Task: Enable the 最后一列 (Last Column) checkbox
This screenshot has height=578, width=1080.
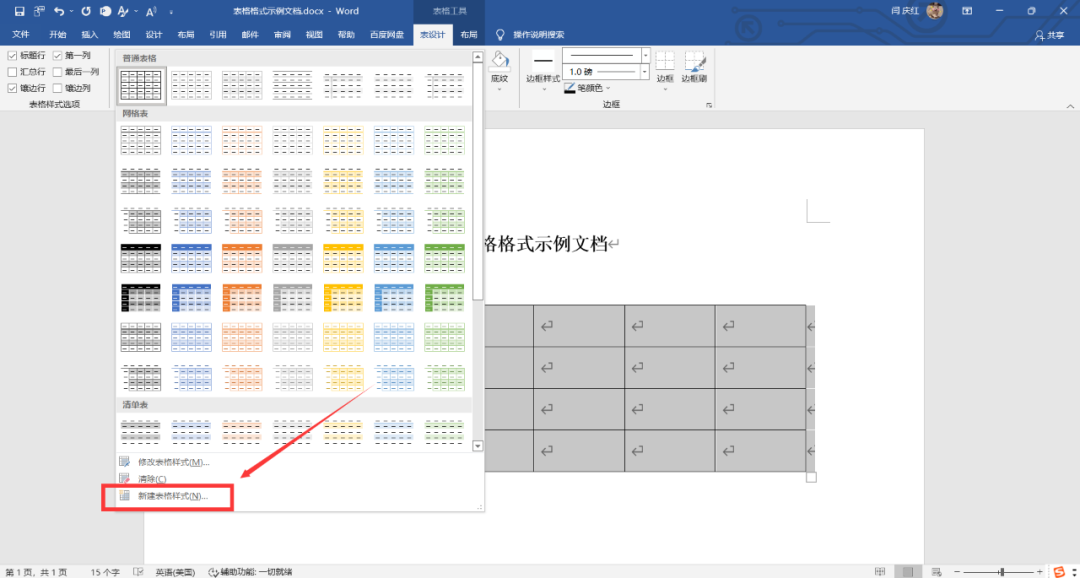Action: click(57, 72)
